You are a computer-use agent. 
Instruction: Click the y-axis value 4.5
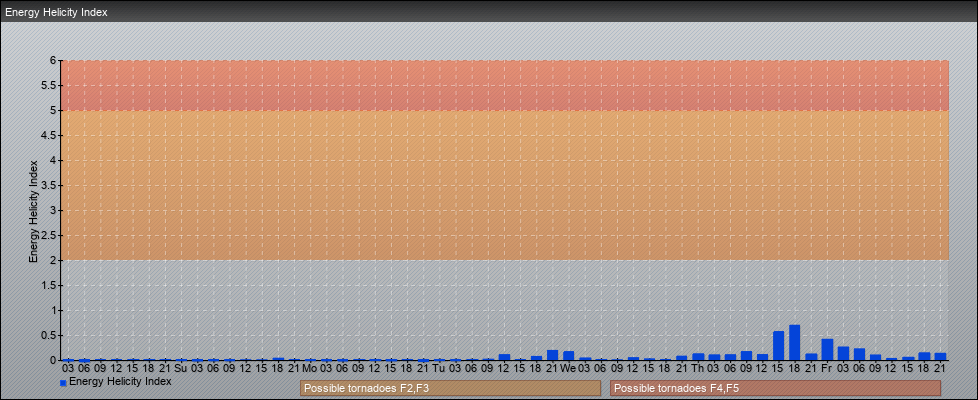click(x=49, y=135)
